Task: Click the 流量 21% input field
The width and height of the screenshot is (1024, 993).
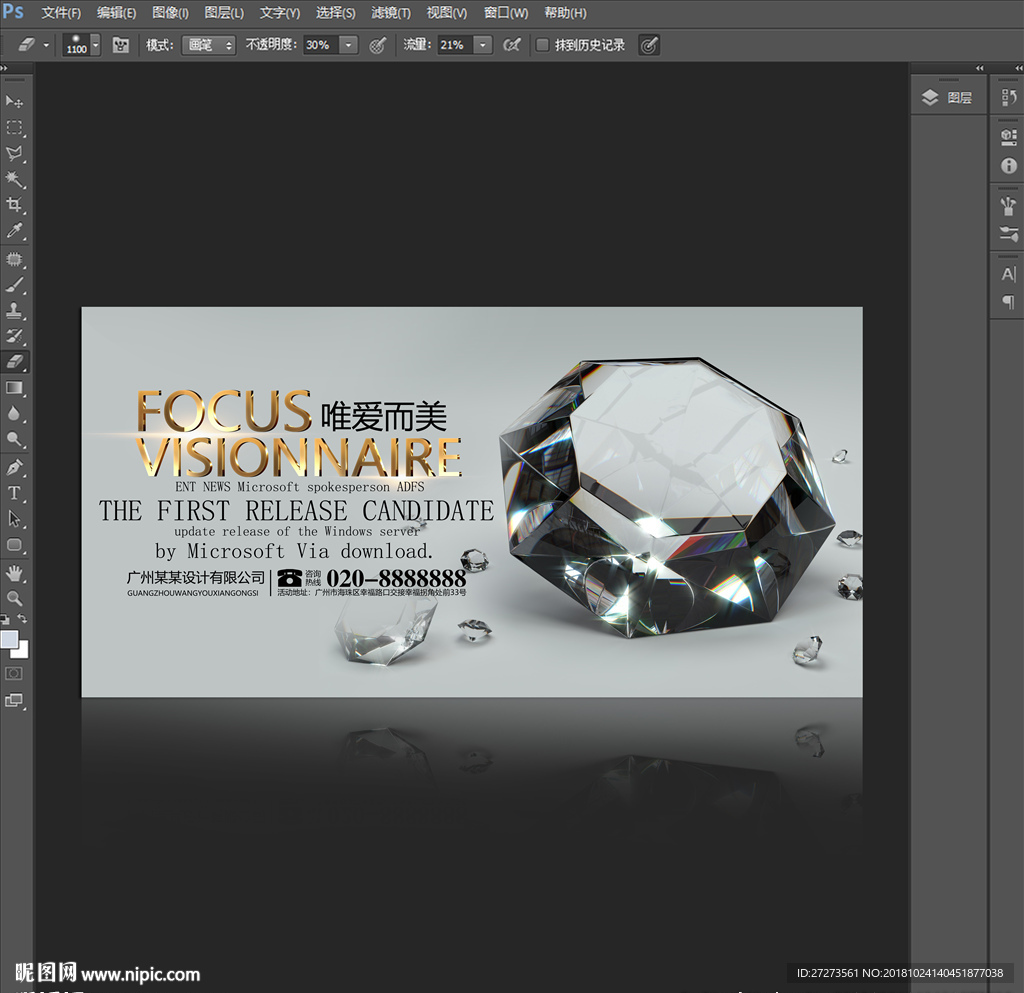Action: (454, 45)
